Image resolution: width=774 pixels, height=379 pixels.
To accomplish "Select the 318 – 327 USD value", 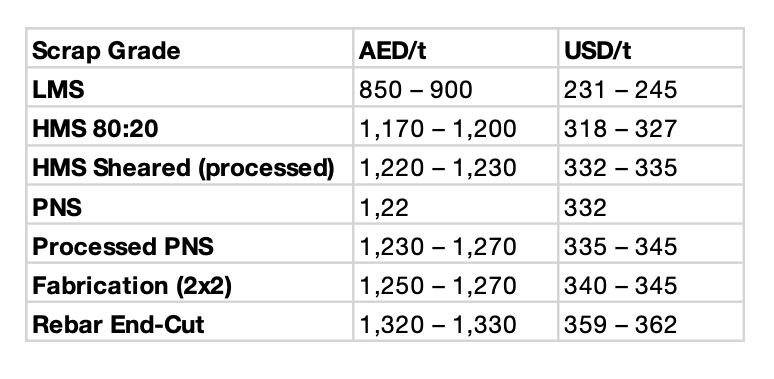I will tap(620, 129).
